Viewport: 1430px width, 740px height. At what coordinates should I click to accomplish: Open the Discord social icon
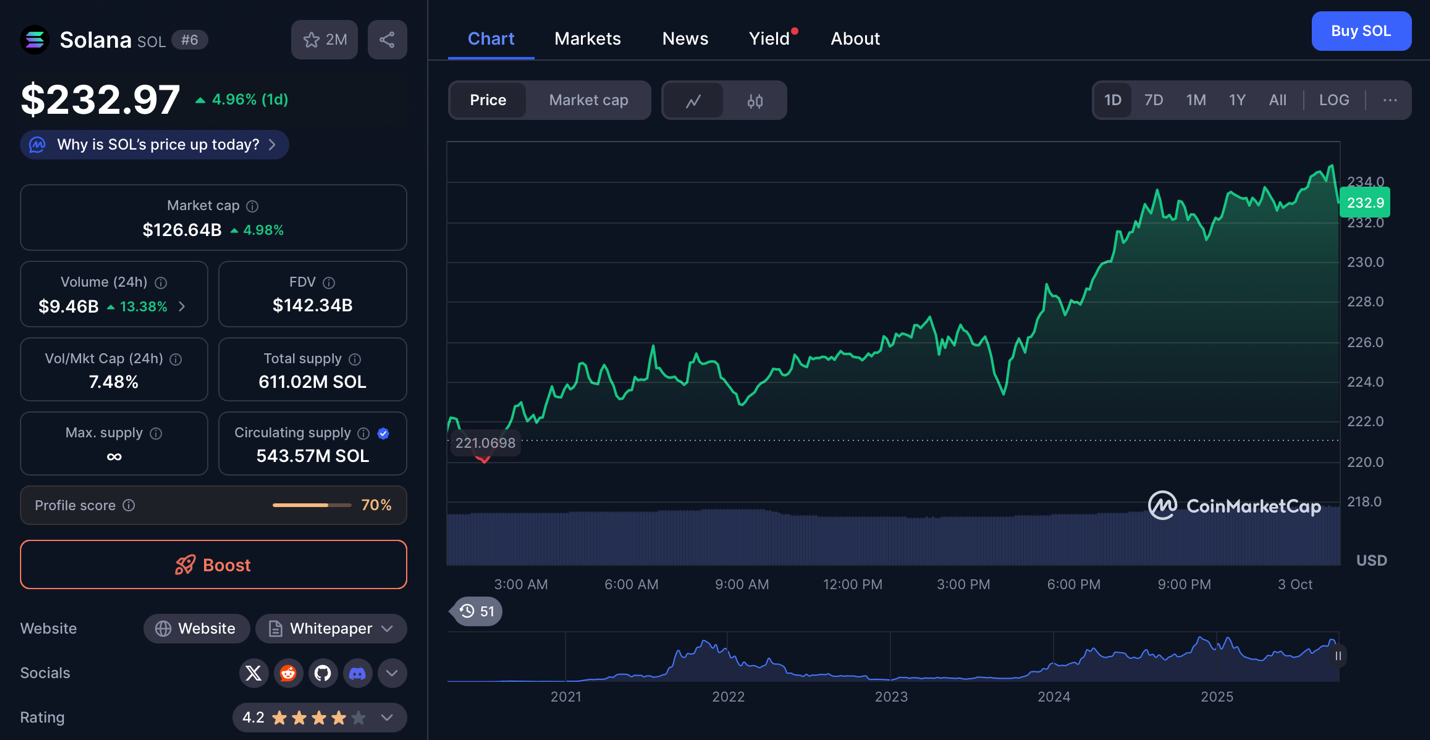click(x=357, y=673)
